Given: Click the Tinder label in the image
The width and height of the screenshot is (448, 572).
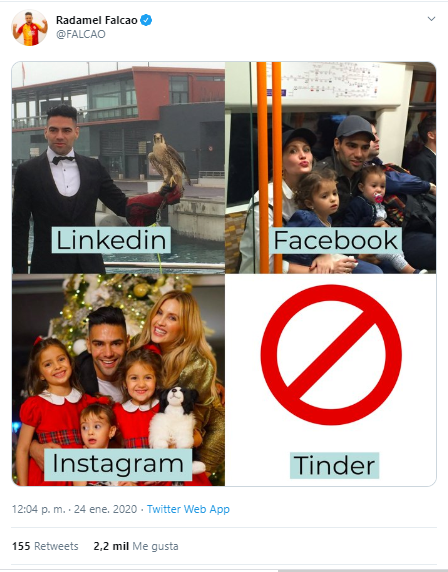Looking at the screenshot, I should pyautogui.click(x=335, y=465).
